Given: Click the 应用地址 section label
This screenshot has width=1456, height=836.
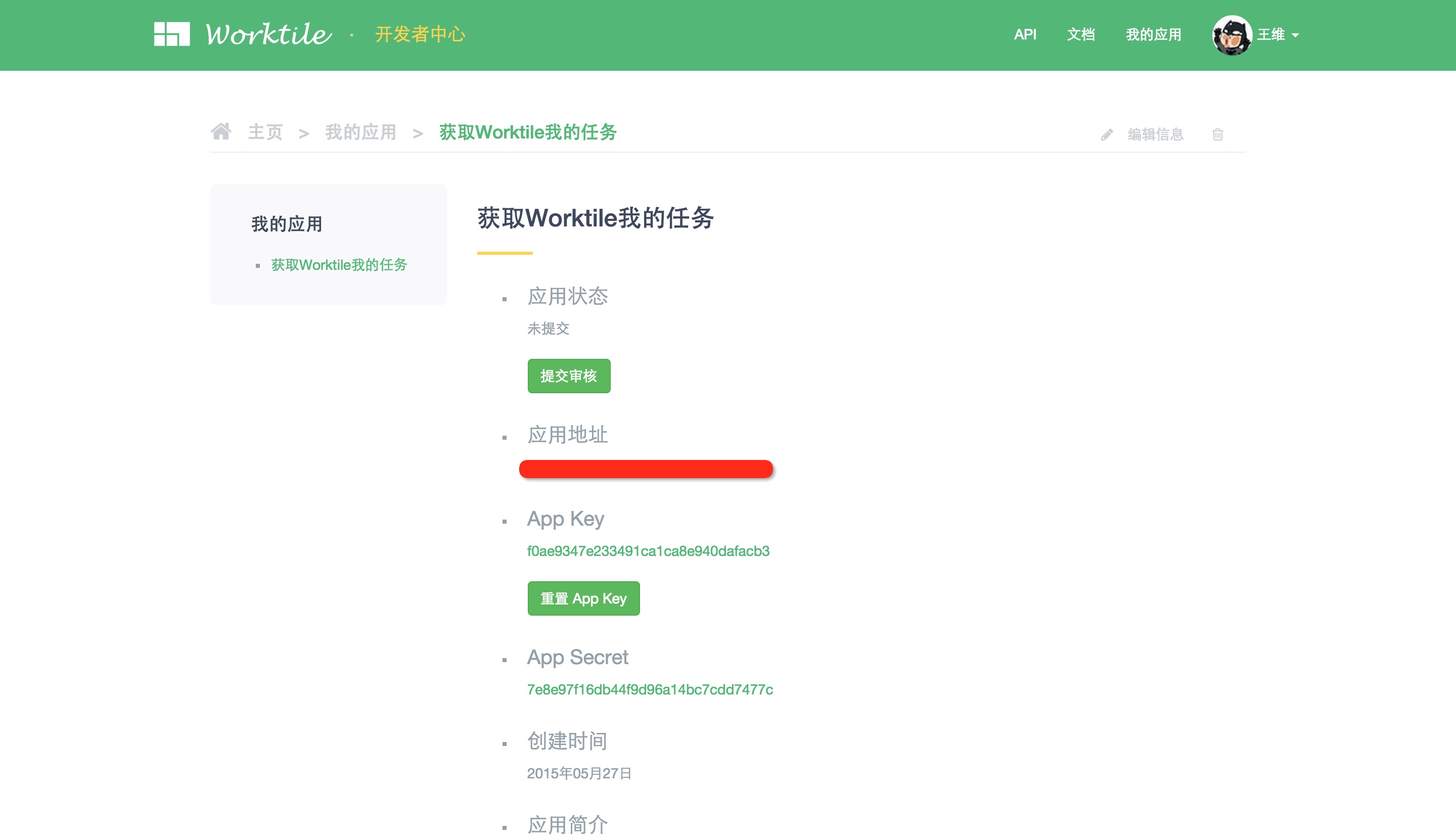Looking at the screenshot, I should pos(567,435).
